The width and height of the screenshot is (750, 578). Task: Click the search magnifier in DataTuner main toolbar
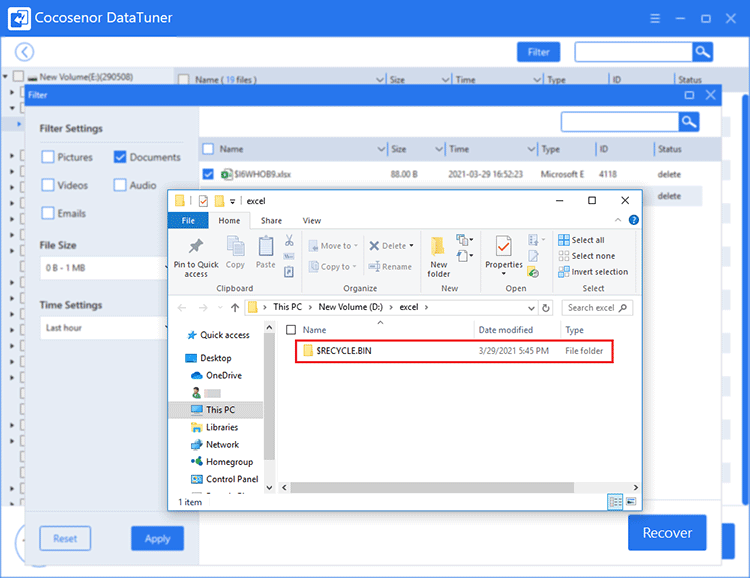click(702, 52)
